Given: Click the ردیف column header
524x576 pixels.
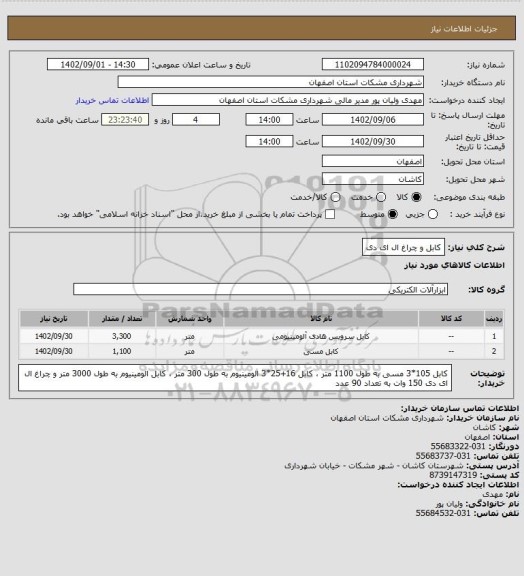Looking at the screenshot, I should click(494, 319).
